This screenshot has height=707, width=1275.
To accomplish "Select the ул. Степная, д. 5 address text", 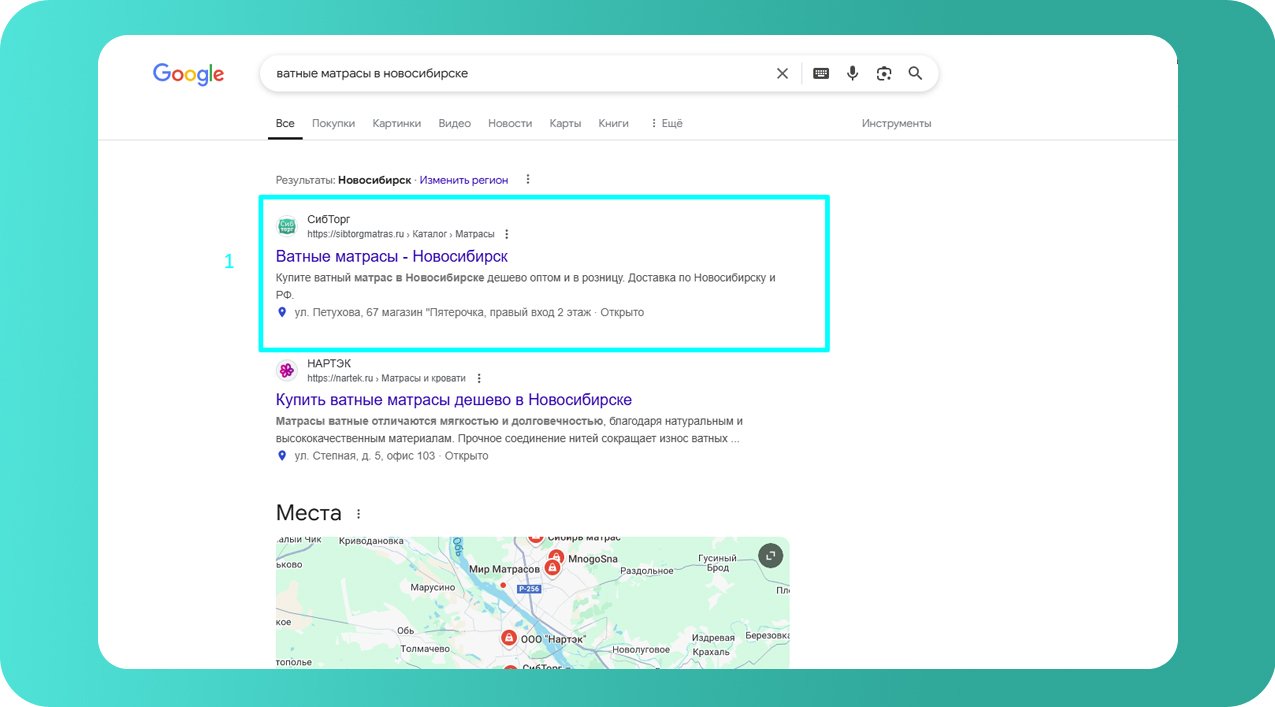I will click(x=365, y=456).
